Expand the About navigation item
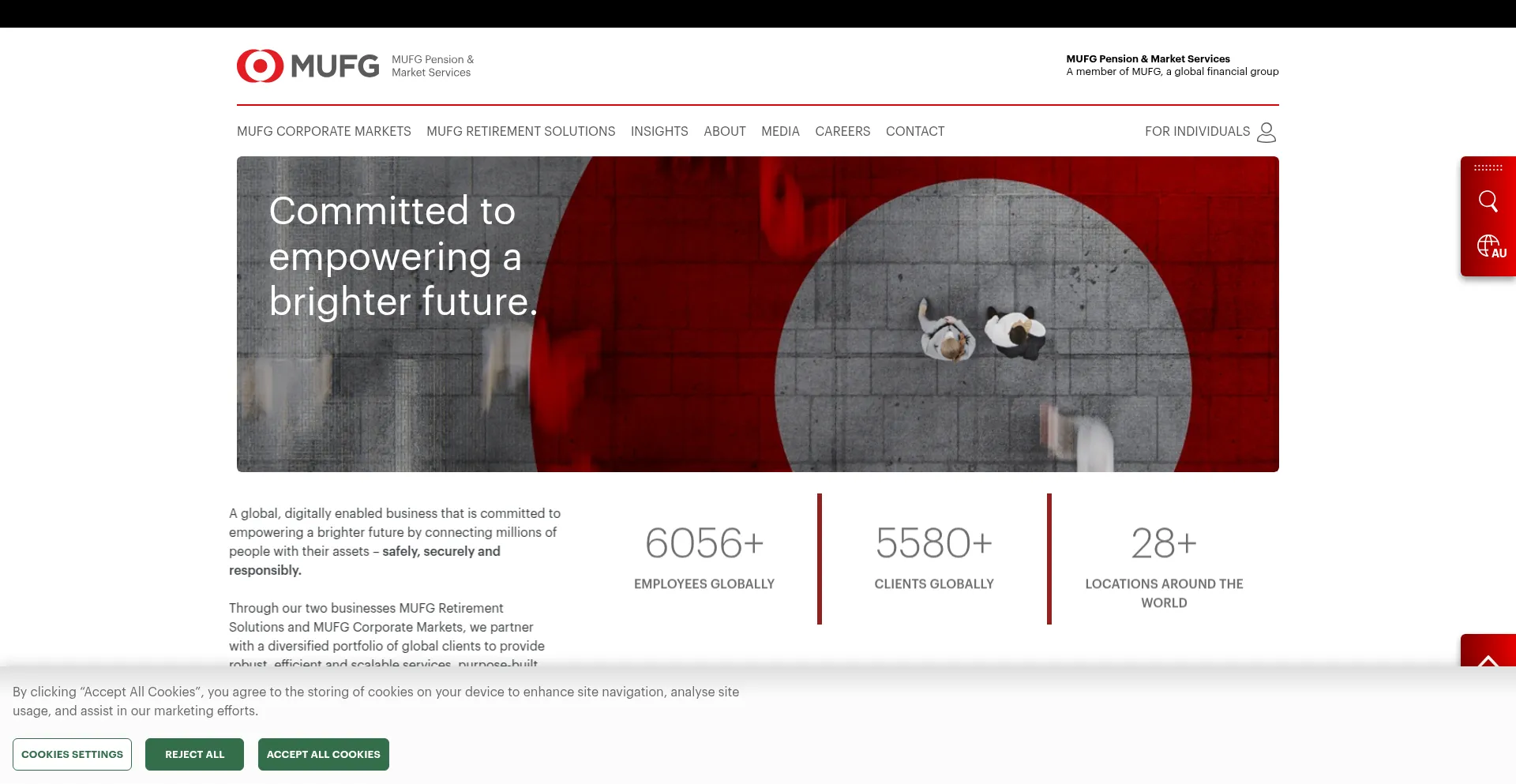1516x784 pixels. 724,132
